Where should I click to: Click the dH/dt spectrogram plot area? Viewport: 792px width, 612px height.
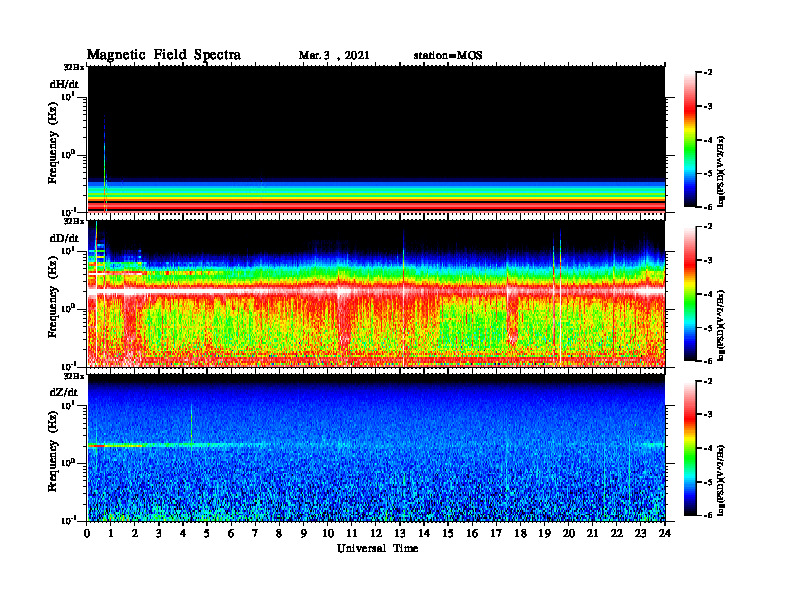pos(376,139)
